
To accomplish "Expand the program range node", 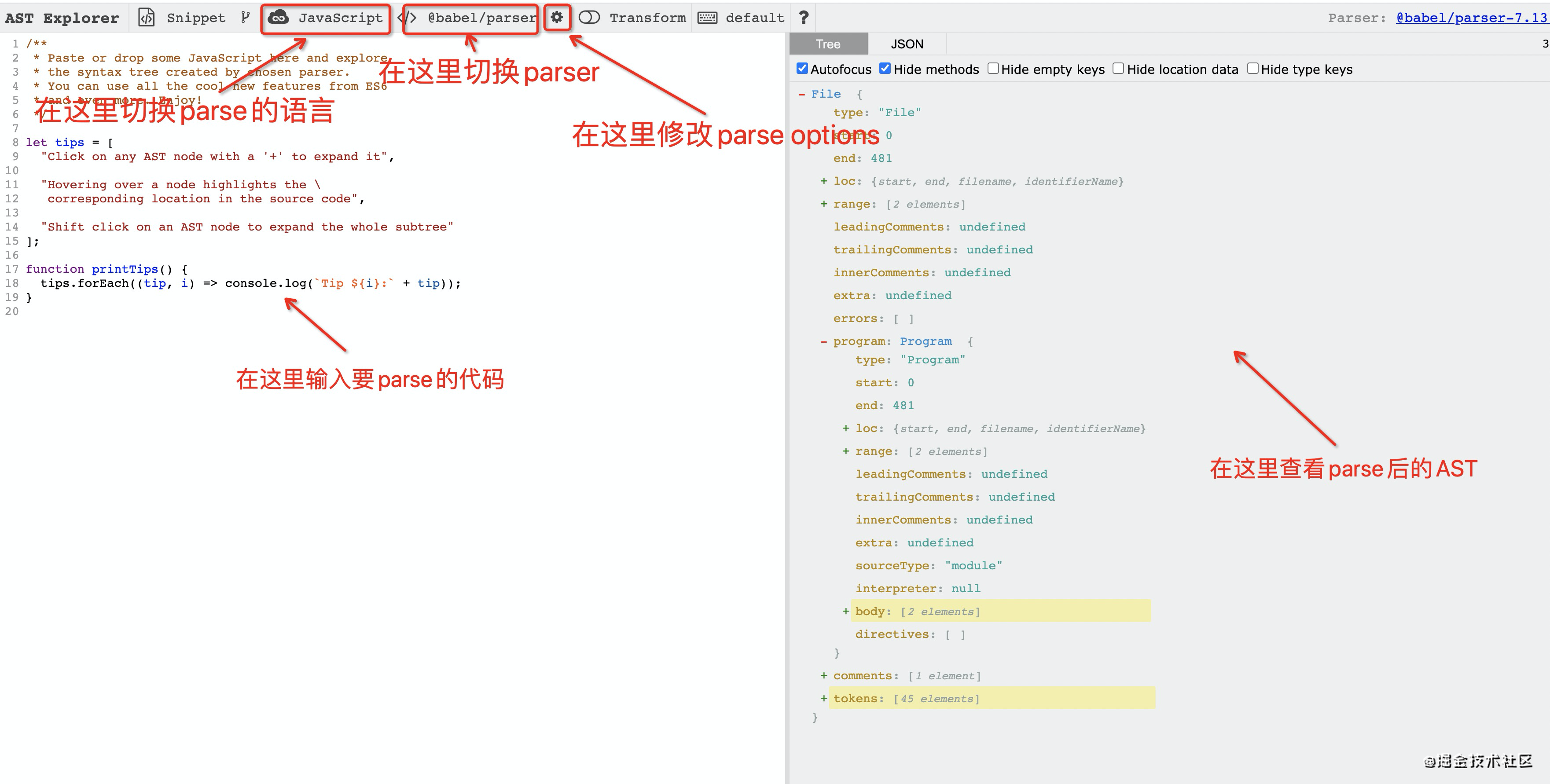I will click(846, 451).
